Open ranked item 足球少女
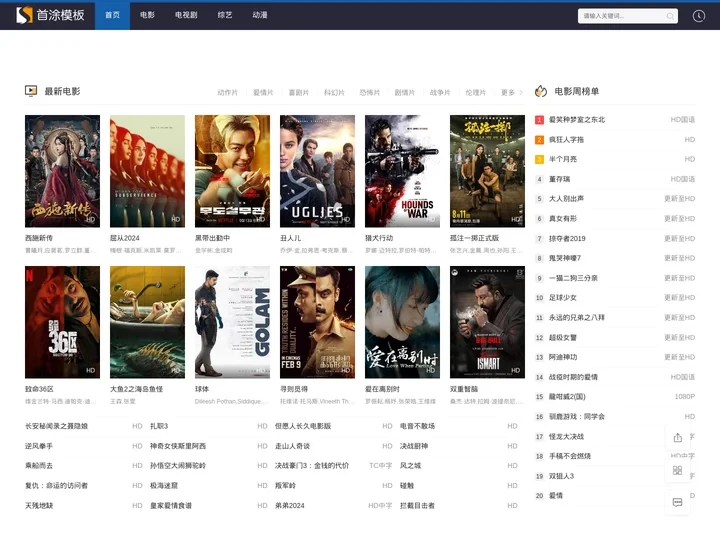Screen dimensions: 720x540 pos(563,298)
